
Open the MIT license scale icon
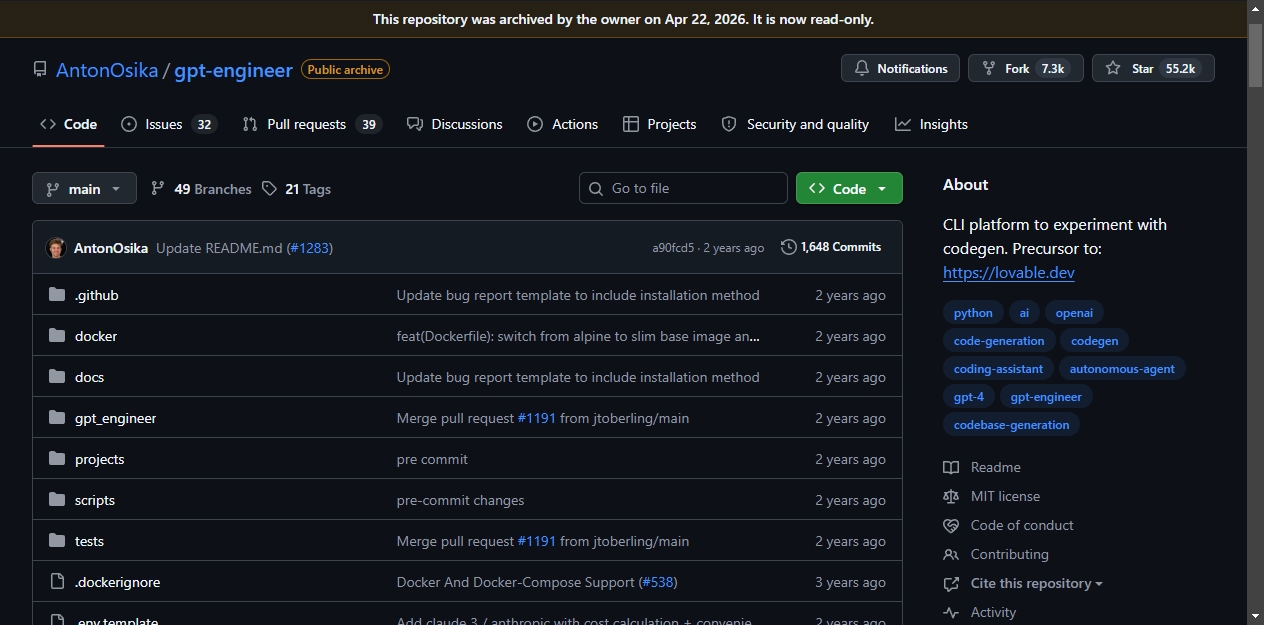[951, 496]
